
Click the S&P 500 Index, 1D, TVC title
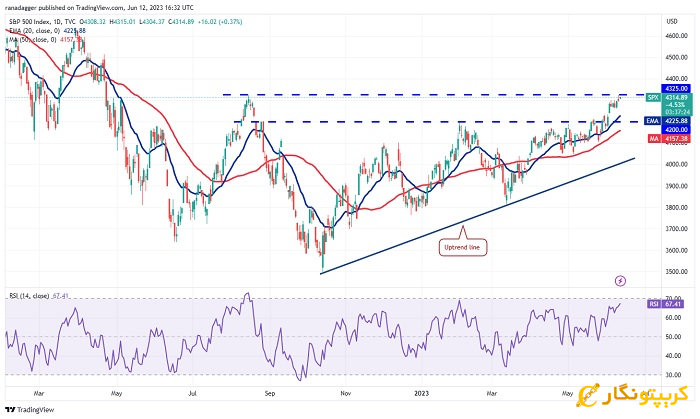(x=42, y=21)
